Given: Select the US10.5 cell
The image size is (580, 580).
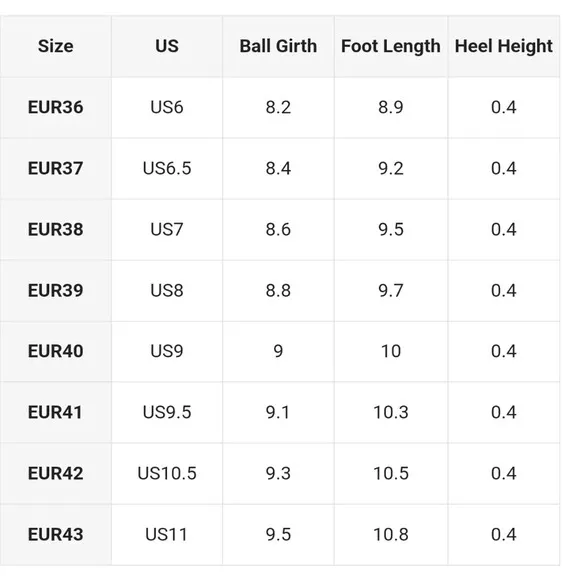Looking at the screenshot, I should [x=167, y=473].
